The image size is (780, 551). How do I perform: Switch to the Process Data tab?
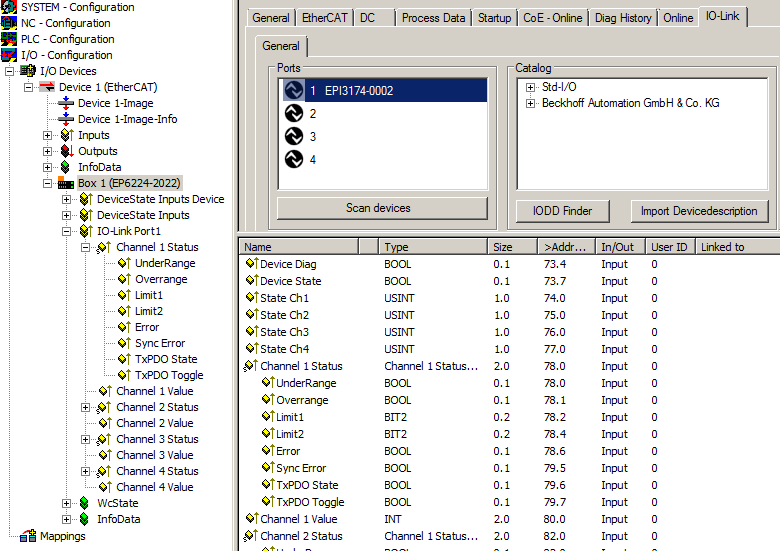tap(433, 18)
